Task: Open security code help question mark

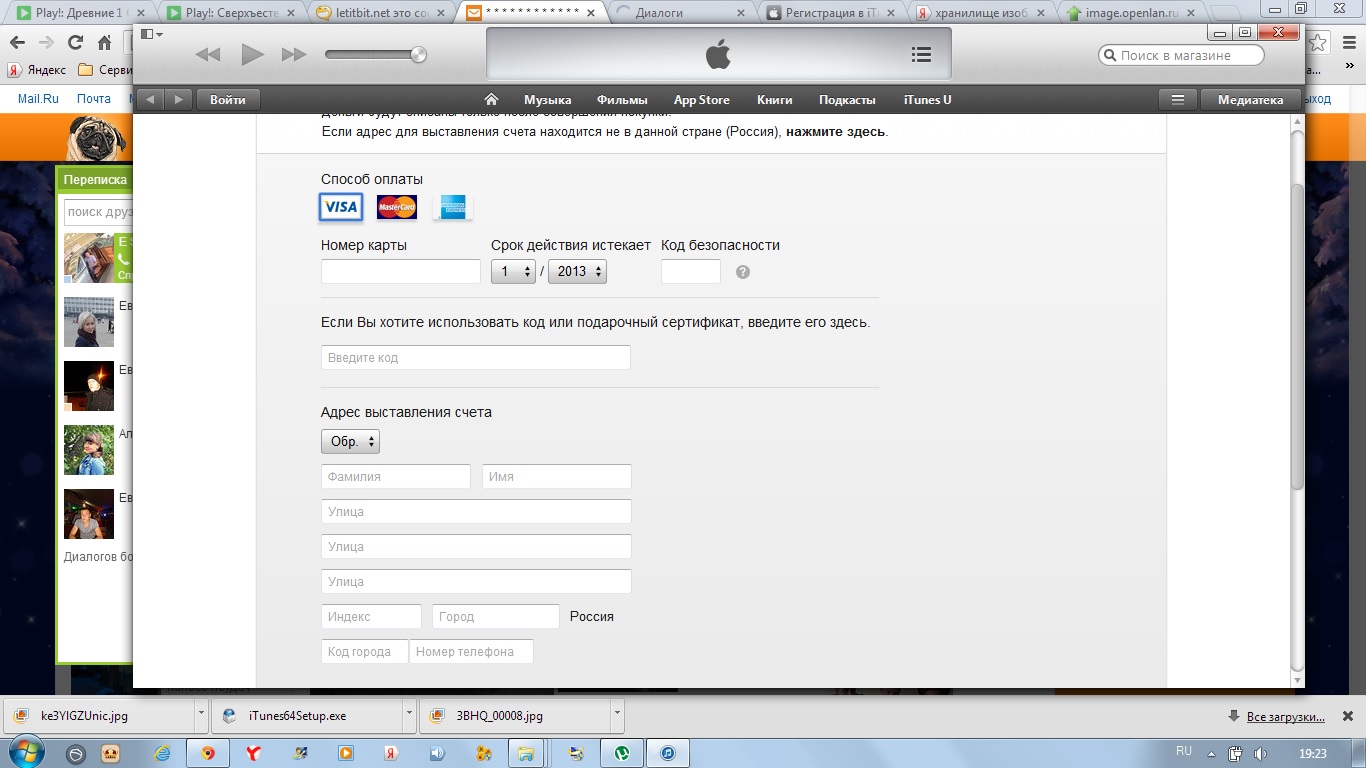Action: pos(743,272)
